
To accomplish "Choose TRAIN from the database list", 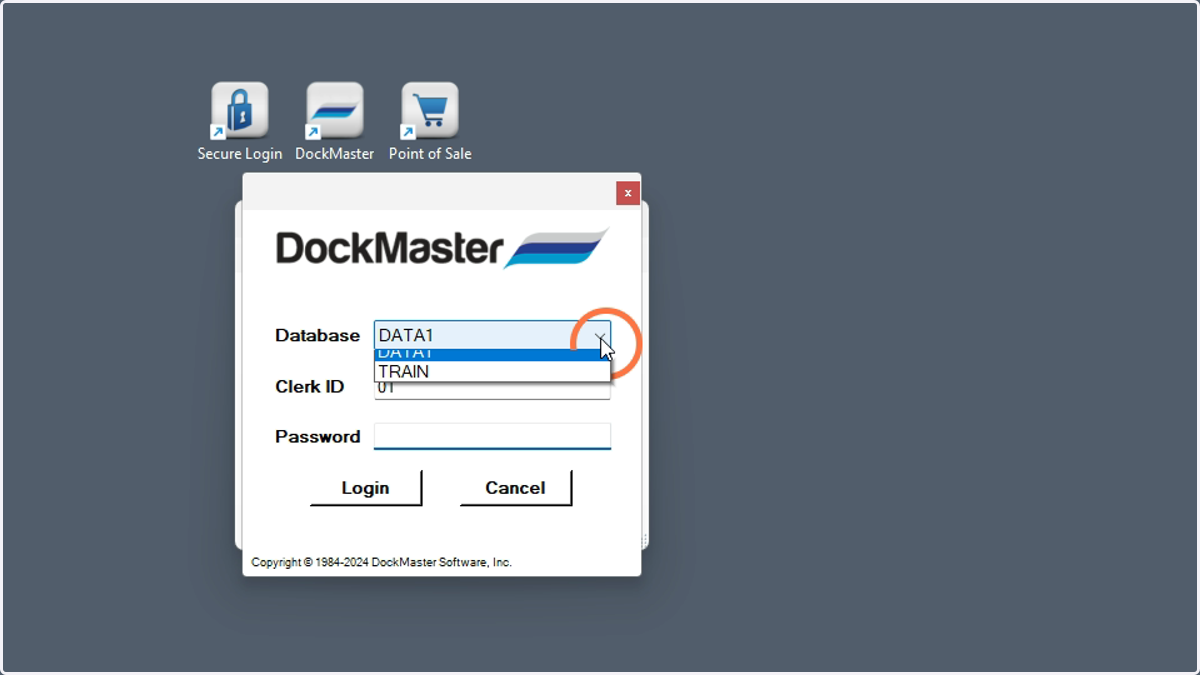I will click(x=492, y=371).
